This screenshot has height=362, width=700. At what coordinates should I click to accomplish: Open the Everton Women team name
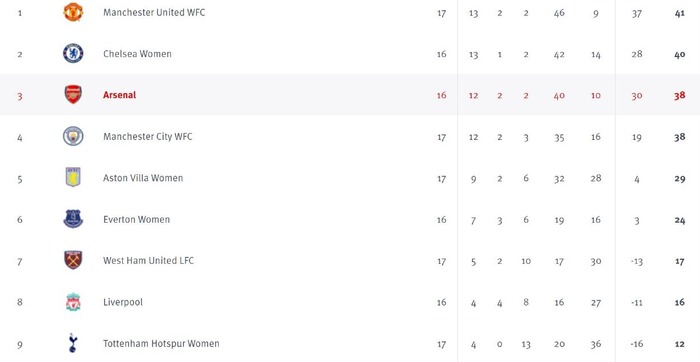(x=136, y=219)
